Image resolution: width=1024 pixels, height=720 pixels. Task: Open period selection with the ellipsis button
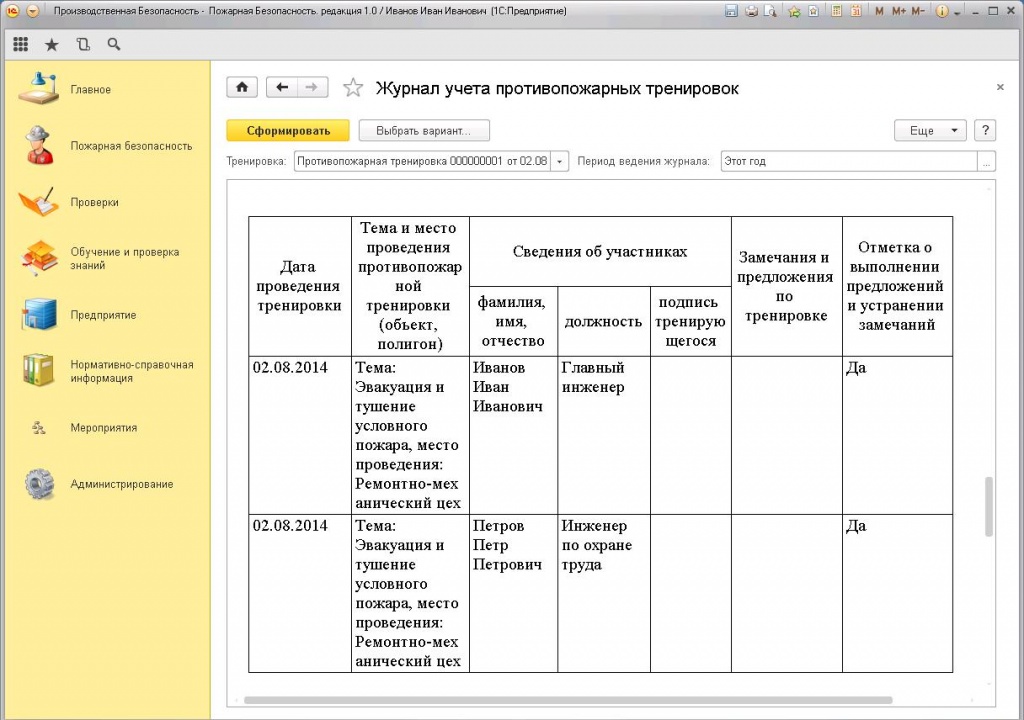coord(987,161)
